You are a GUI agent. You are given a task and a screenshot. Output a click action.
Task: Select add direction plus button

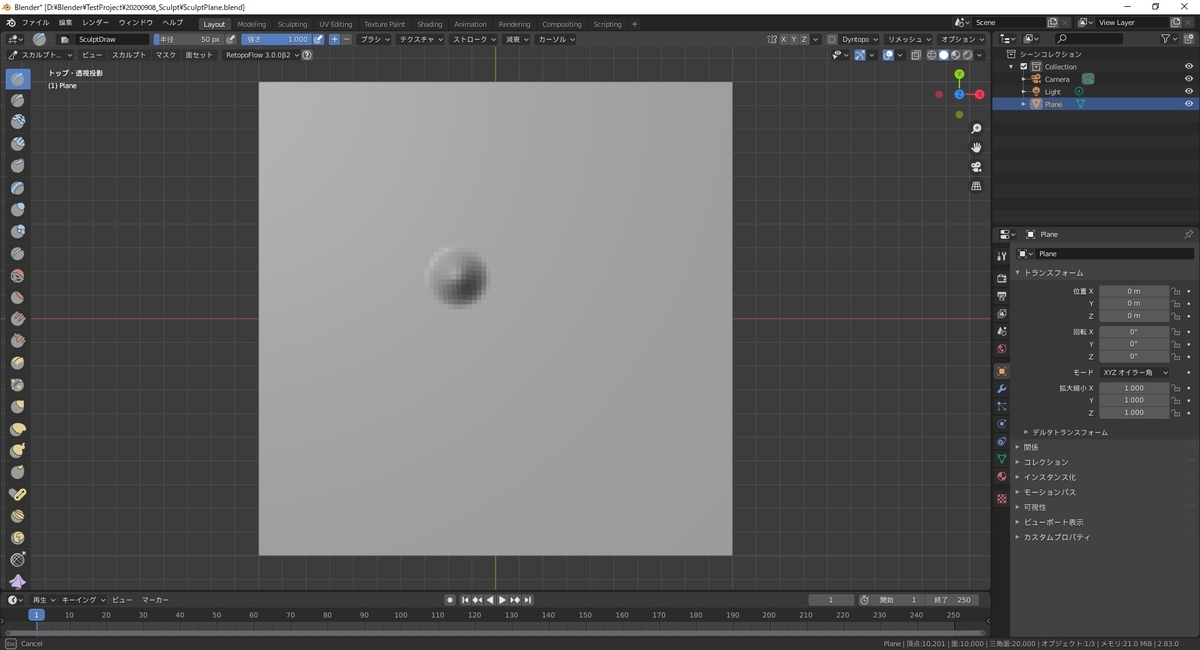coord(334,39)
